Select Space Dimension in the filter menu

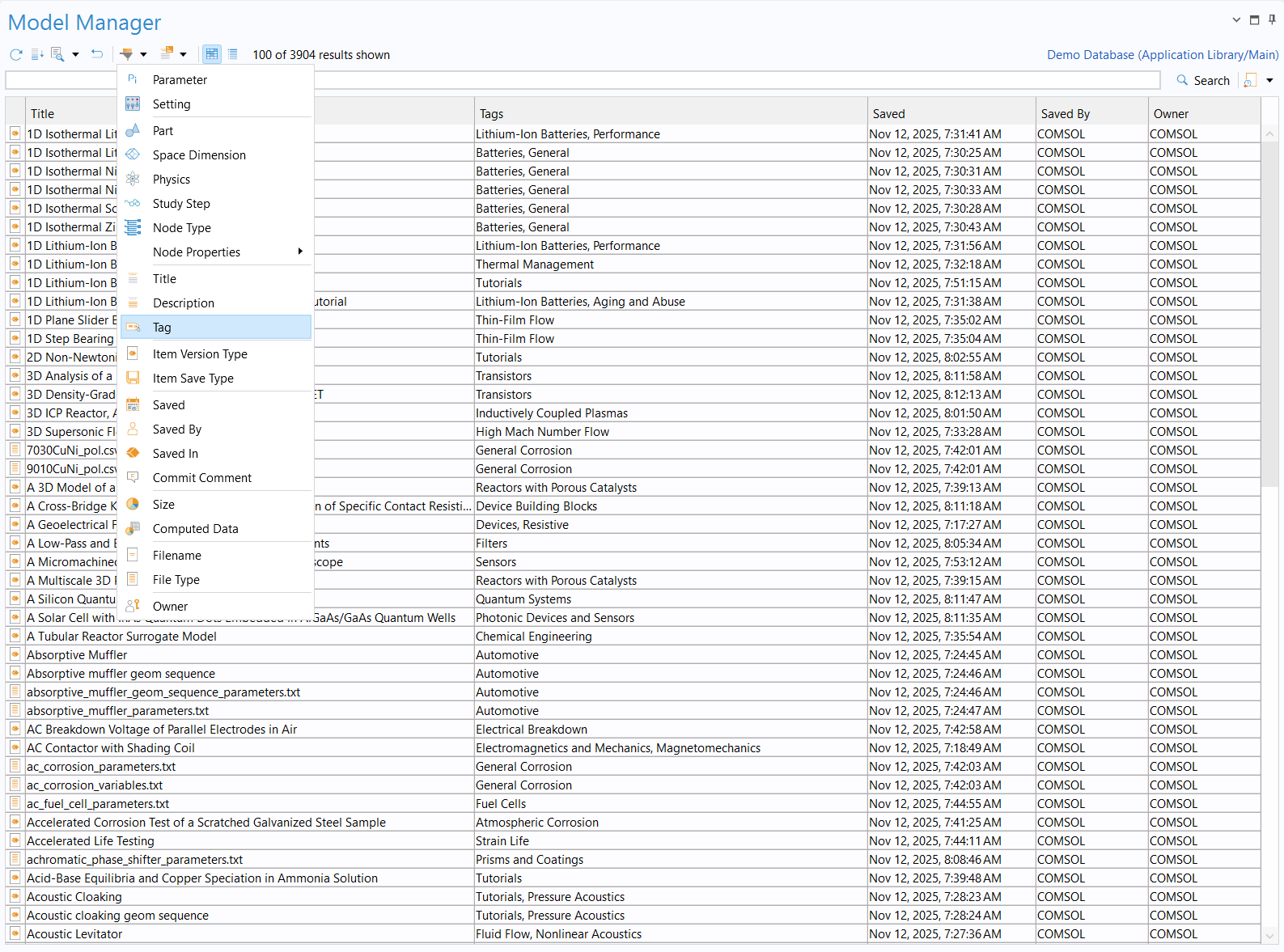216,155
